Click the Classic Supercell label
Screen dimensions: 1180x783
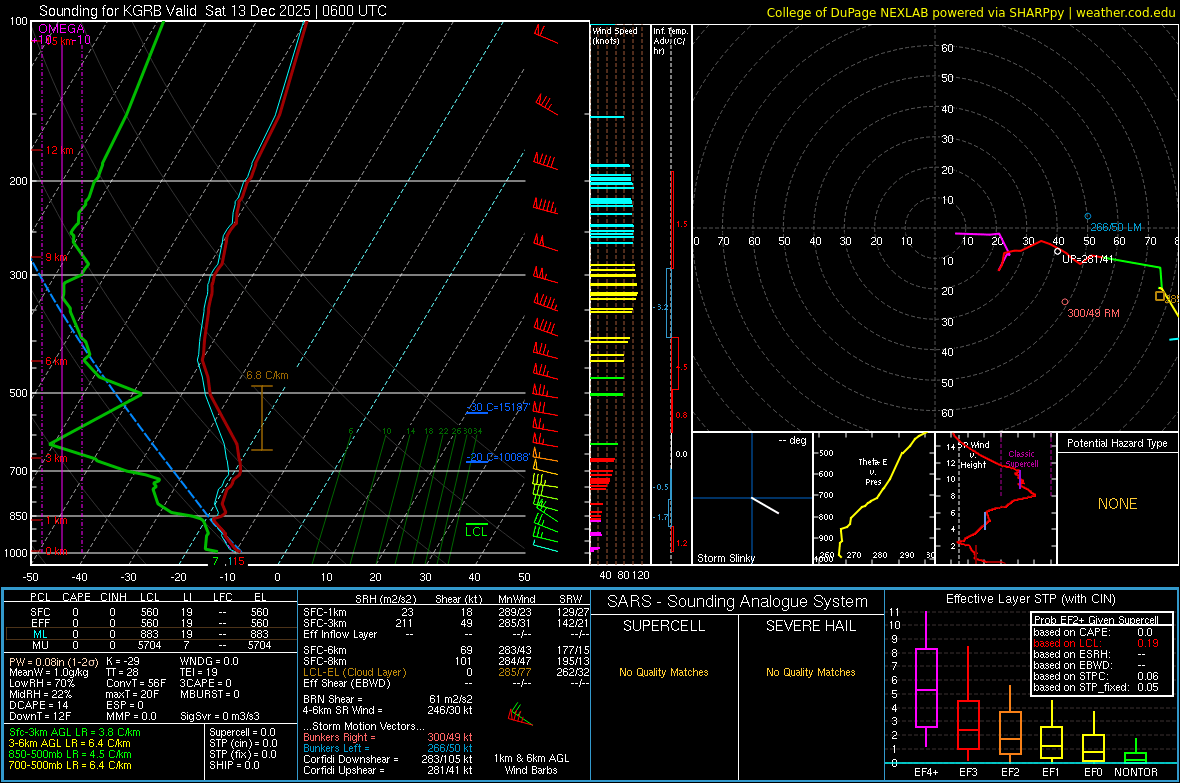[x=1021, y=459]
